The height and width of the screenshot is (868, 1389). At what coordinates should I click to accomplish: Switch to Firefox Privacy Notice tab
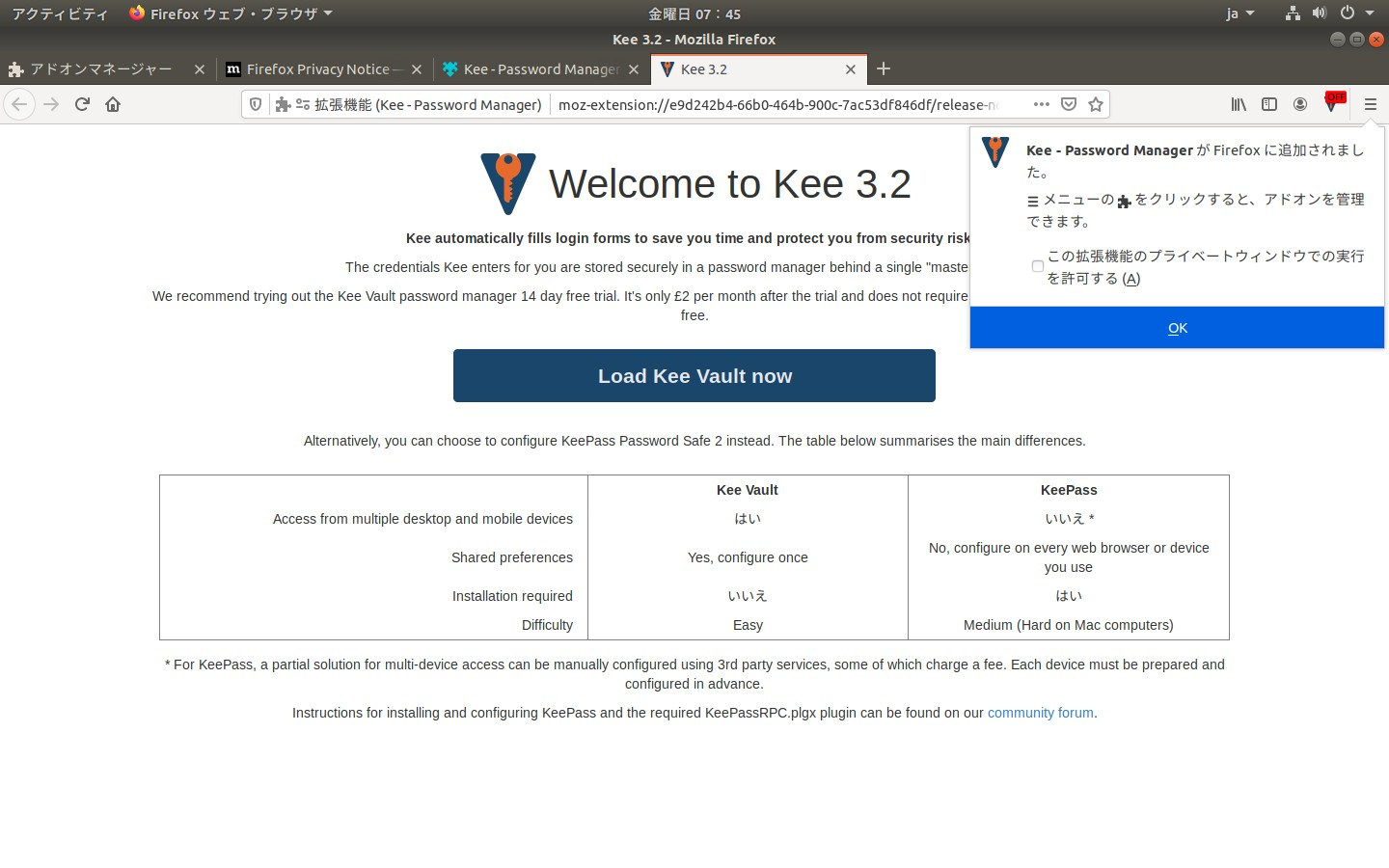pos(316,69)
